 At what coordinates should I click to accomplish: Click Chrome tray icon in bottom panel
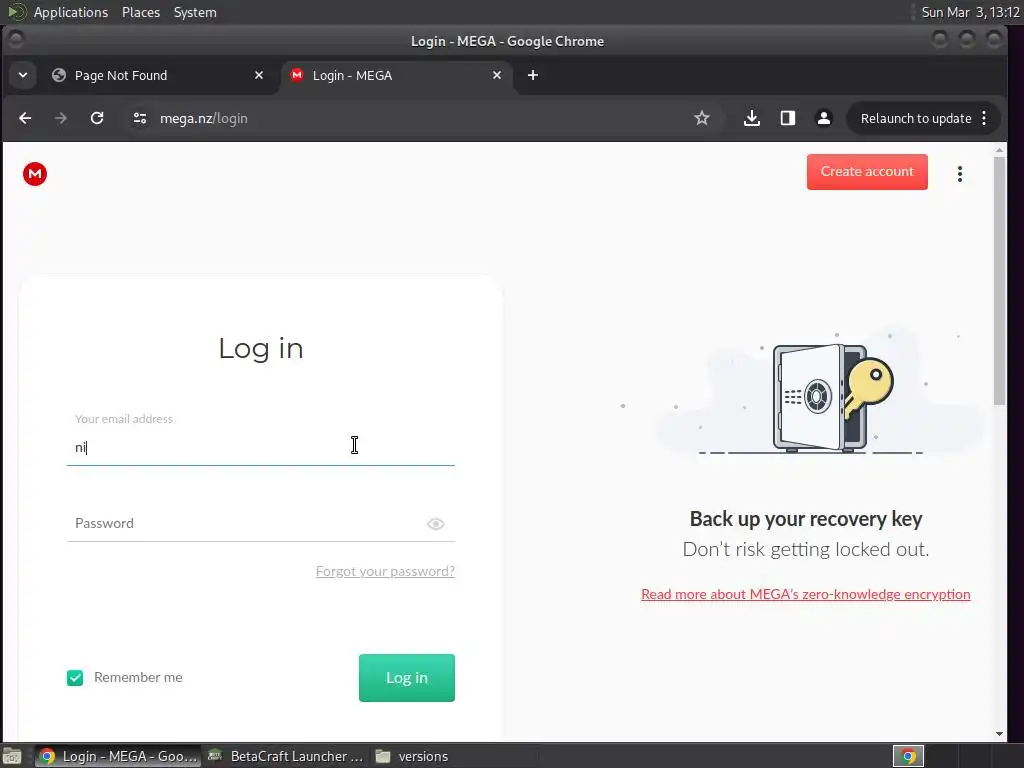click(908, 756)
